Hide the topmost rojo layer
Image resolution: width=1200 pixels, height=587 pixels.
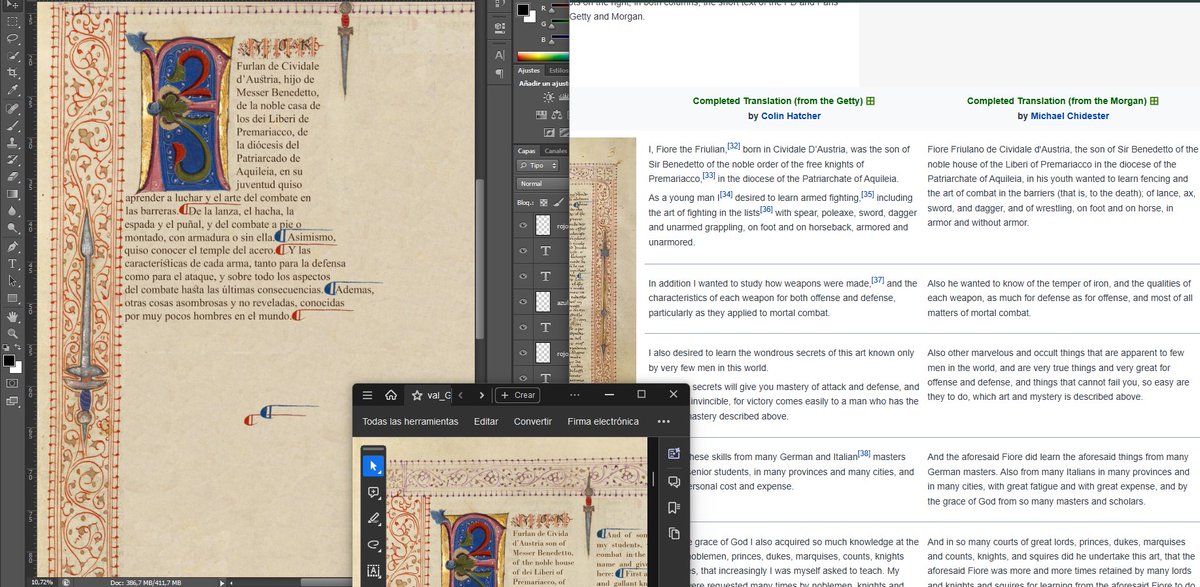click(523, 226)
